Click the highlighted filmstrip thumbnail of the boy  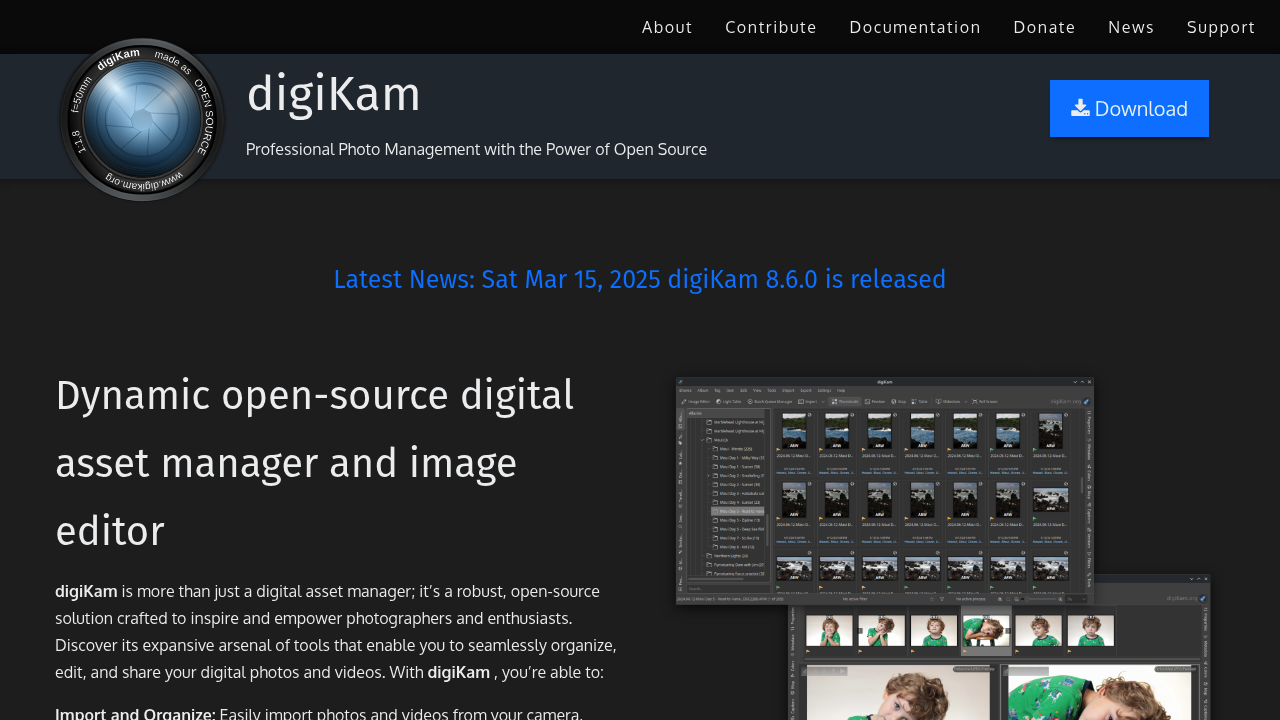coord(986,630)
